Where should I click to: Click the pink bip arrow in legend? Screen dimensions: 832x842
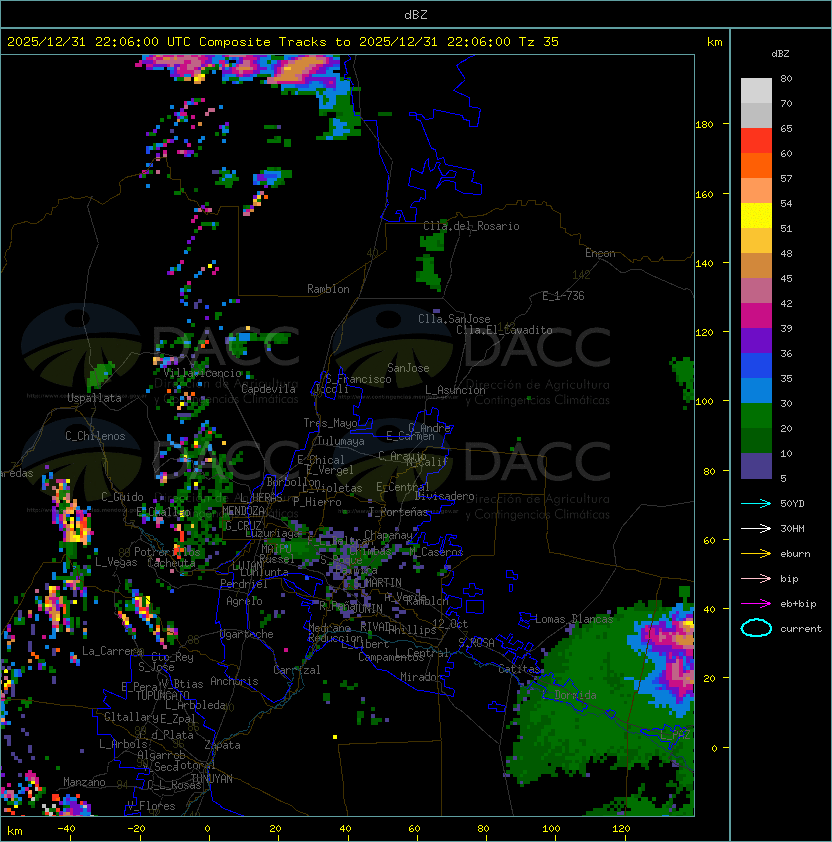(756, 578)
